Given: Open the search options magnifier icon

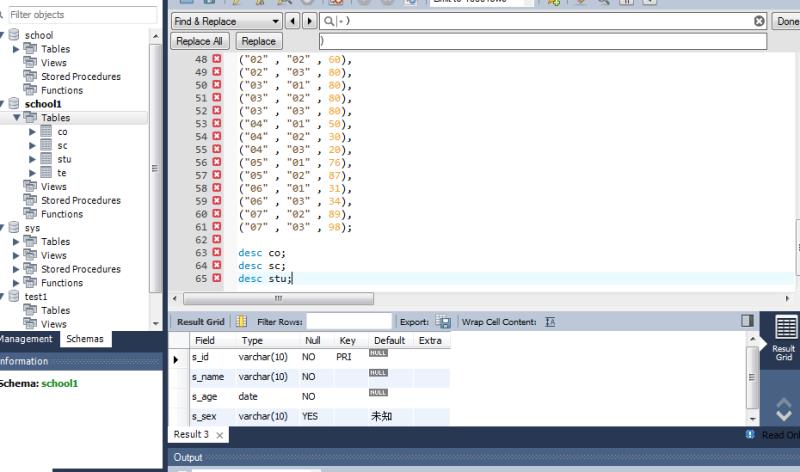Looking at the screenshot, I should (x=329, y=21).
